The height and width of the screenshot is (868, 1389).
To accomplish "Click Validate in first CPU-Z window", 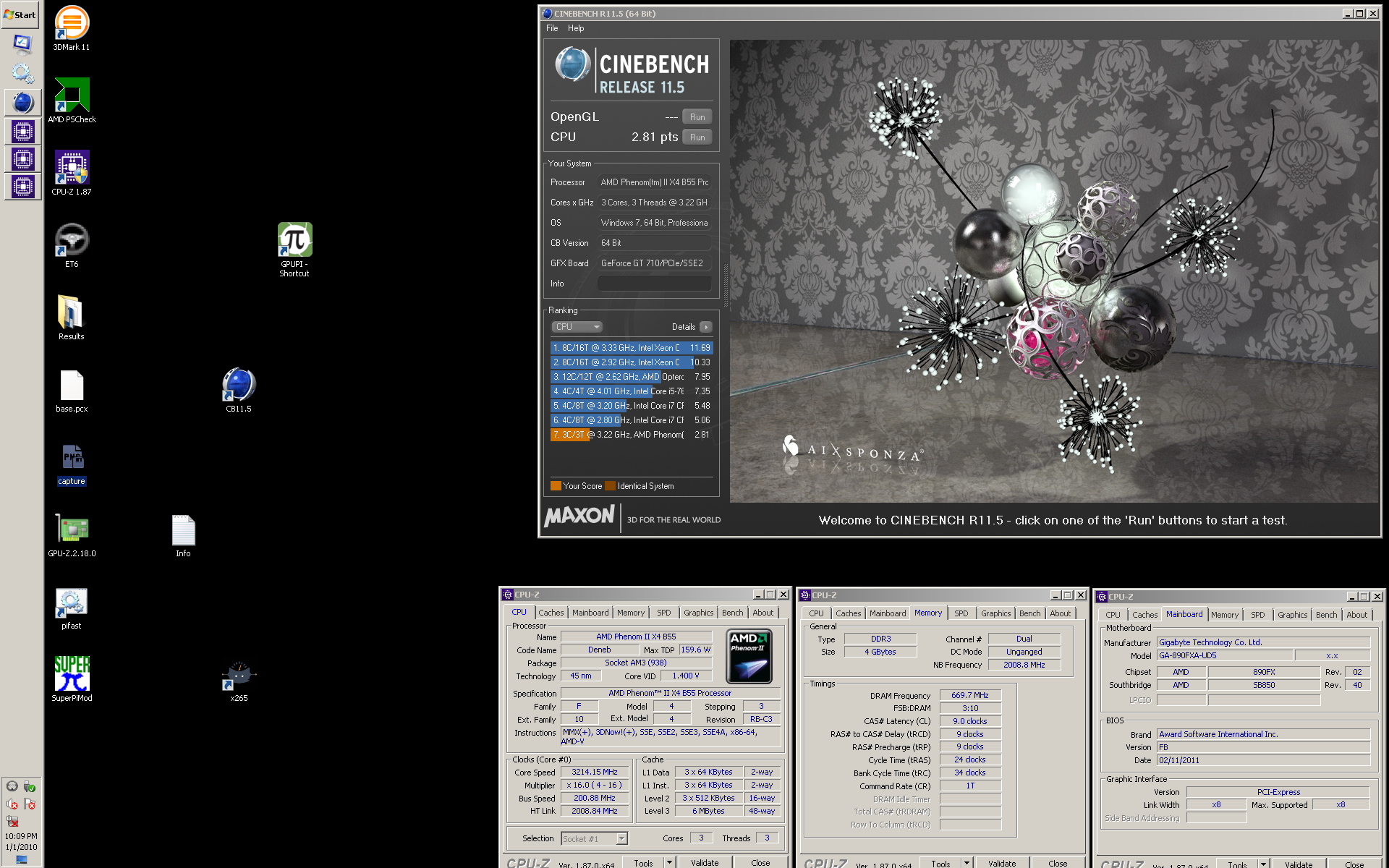I will tap(705, 862).
